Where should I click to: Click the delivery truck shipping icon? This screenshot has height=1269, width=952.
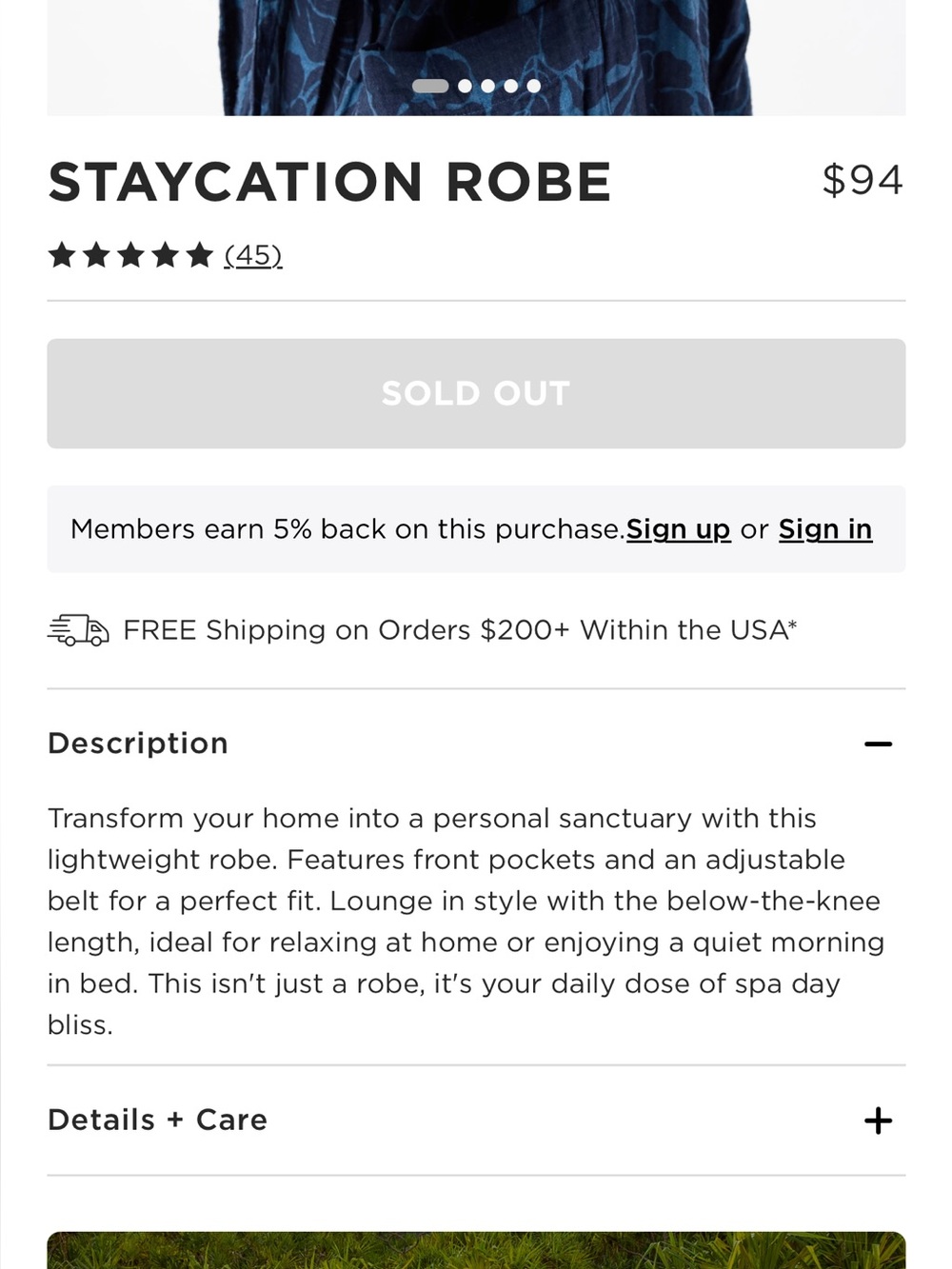(78, 630)
